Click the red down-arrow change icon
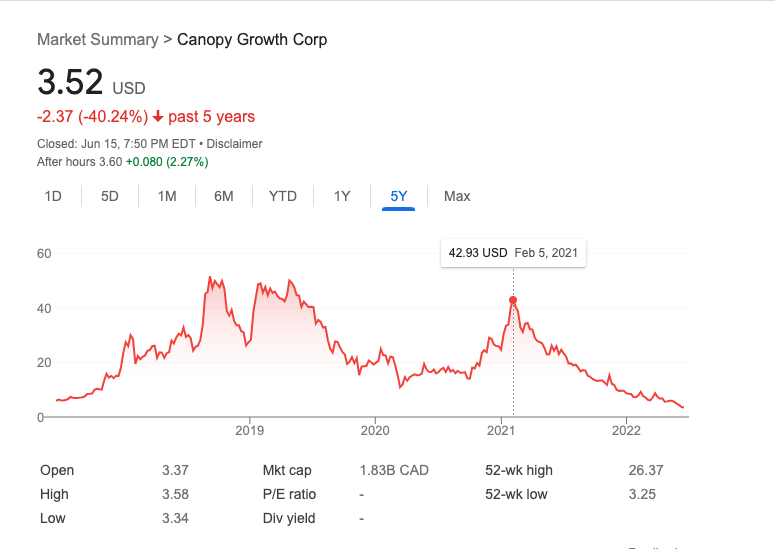The height and width of the screenshot is (549, 775). [158, 117]
